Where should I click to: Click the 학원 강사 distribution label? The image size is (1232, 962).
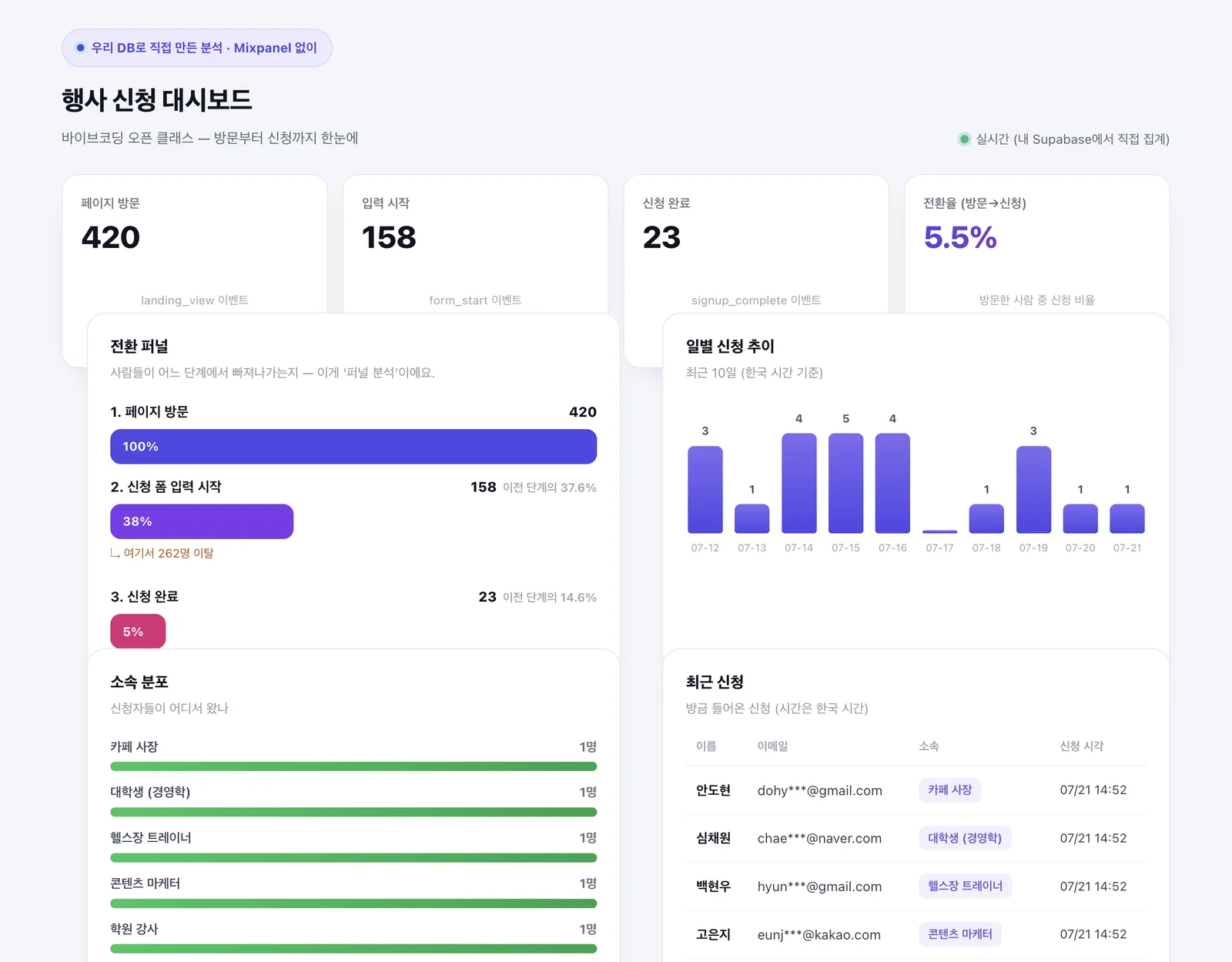click(x=134, y=929)
